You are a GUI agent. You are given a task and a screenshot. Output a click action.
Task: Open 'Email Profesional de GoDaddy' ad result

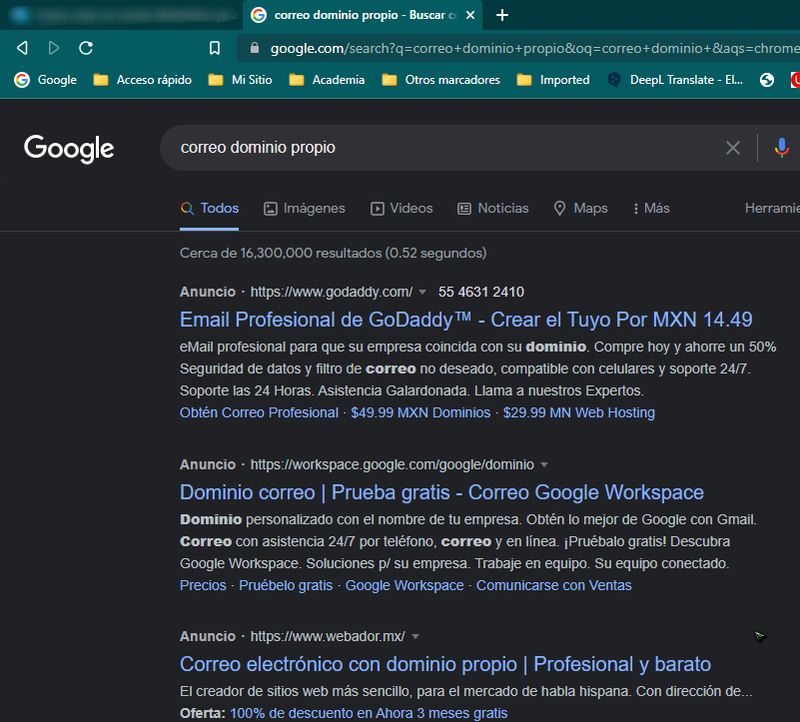point(466,320)
